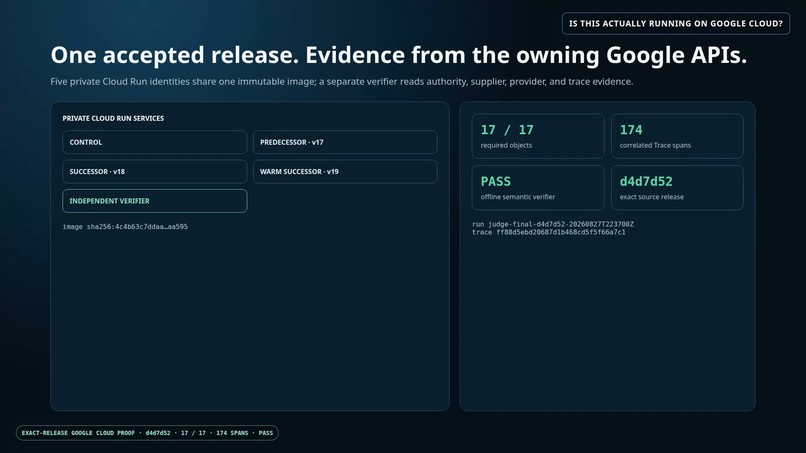806x453 pixels.
Task: Click the PASS offline semantic verifier card
Action: click(x=538, y=188)
